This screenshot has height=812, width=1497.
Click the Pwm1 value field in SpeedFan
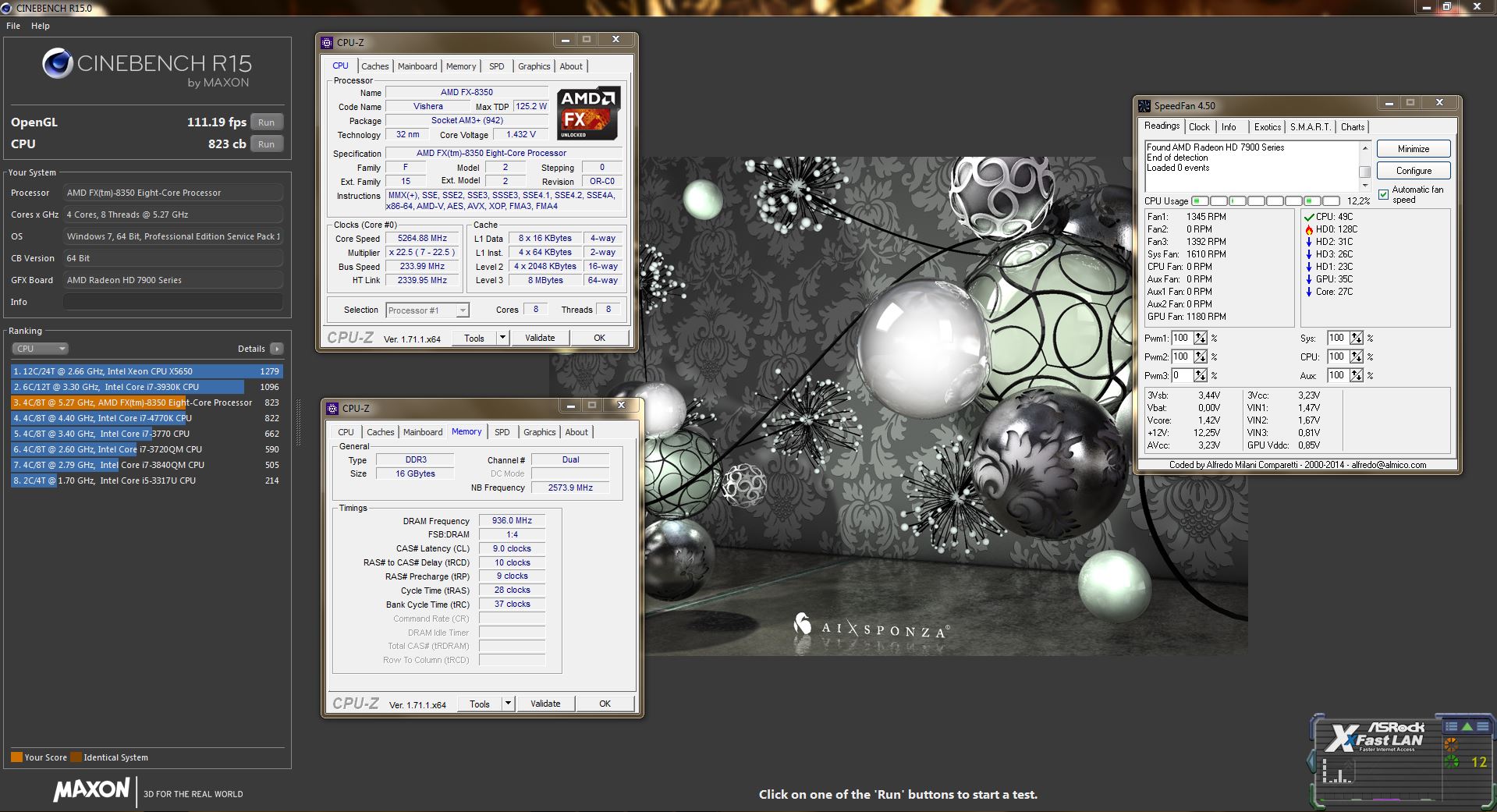point(1181,339)
